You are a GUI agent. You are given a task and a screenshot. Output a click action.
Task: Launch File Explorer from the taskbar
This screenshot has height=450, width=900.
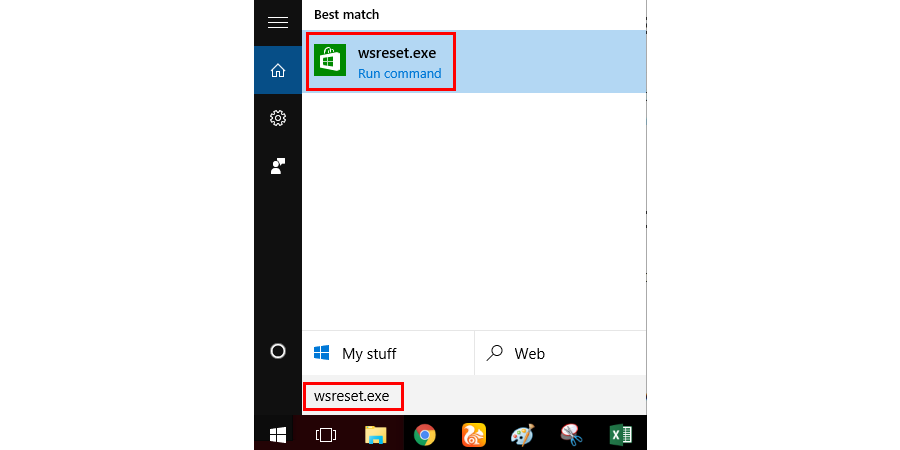375,435
